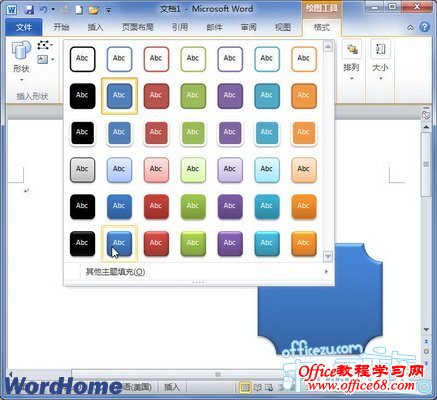The width and height of the screenshot is (437, 400).
Task: Apply red intense effect style, last row
Action: pyautogui.click(x=156, y=244)
